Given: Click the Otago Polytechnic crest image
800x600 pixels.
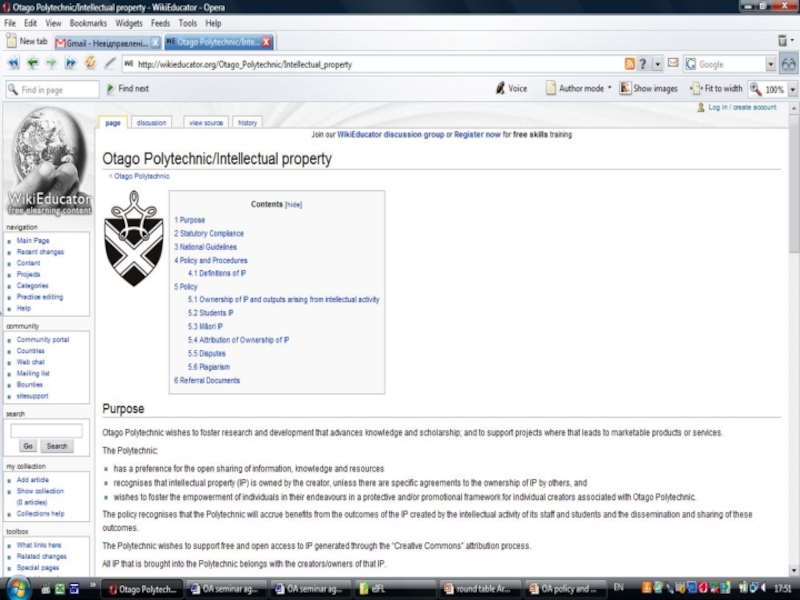Looking at the screenshot, I should (134, 238).
